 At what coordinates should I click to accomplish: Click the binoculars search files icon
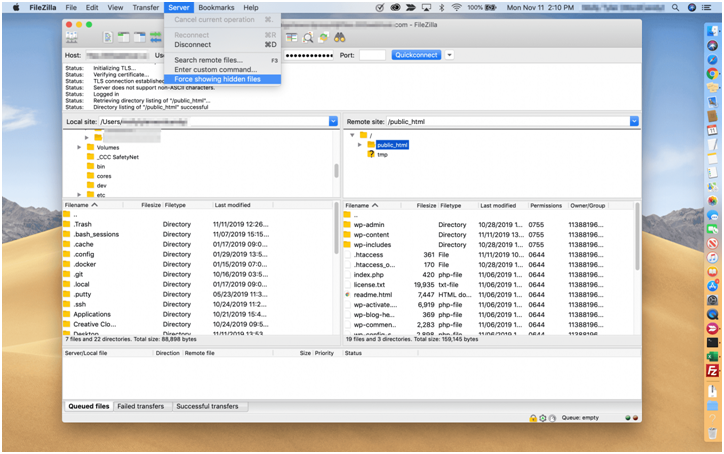[340, 37]
